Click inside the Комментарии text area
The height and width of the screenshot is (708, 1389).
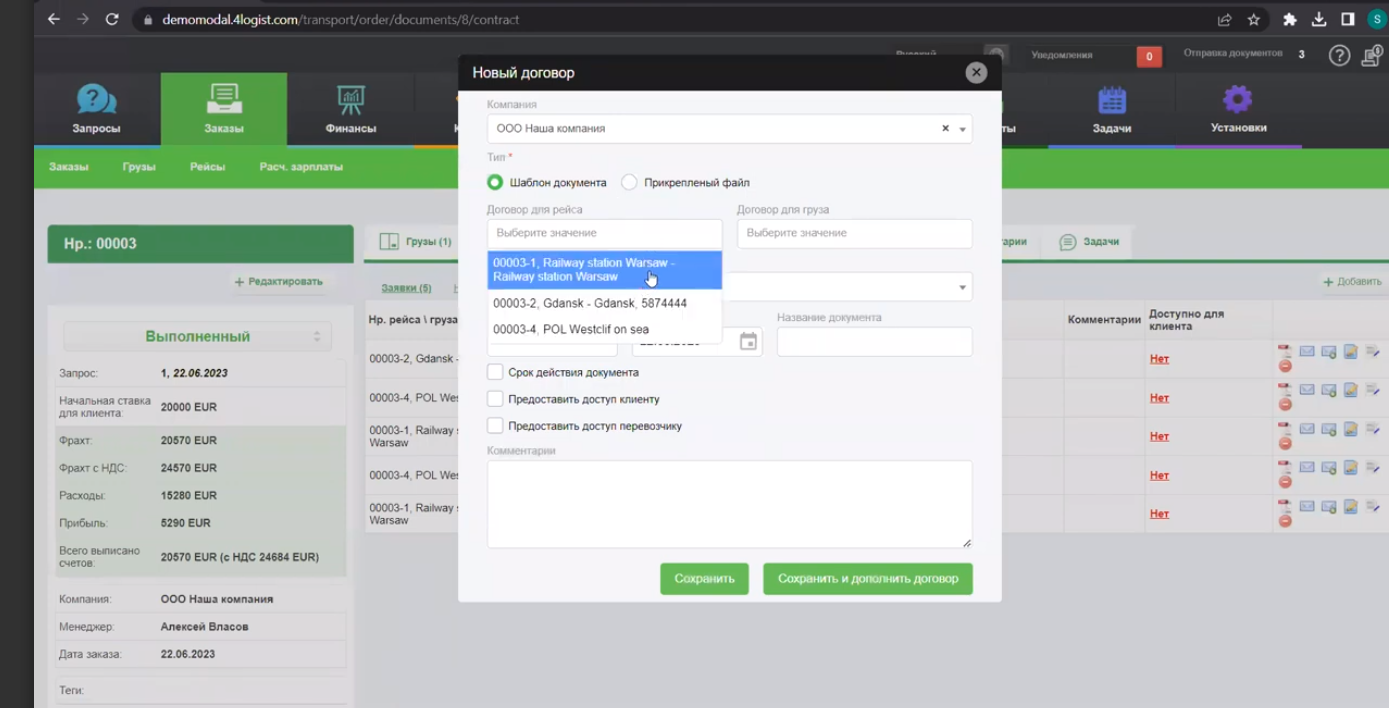click(730, 504)
